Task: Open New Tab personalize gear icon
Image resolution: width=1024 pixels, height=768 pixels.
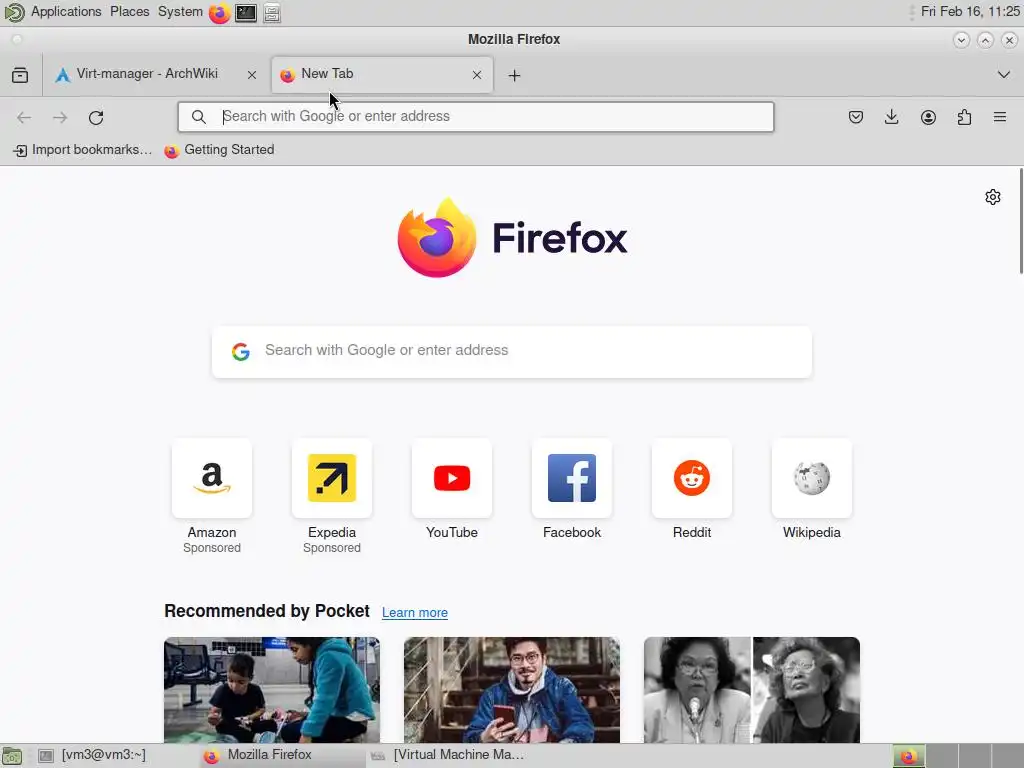Action: (993, 197)
